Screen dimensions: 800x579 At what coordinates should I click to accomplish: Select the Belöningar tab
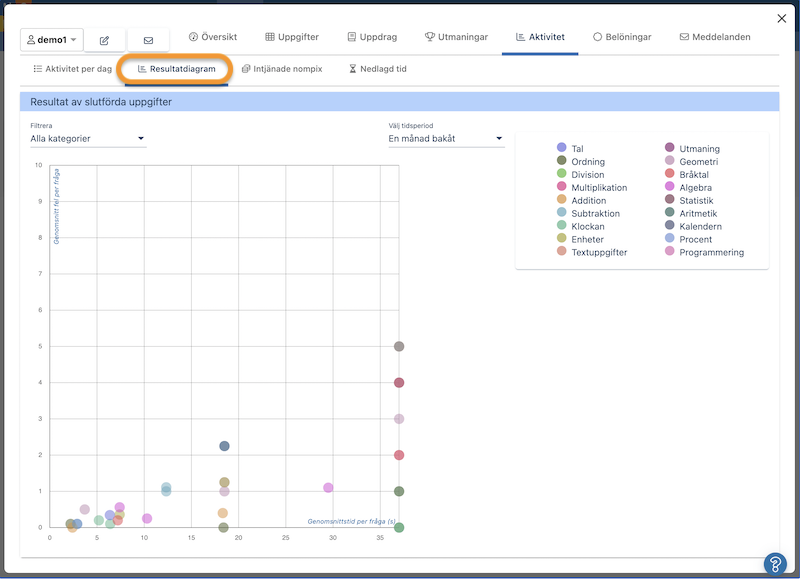click(622, 37)
